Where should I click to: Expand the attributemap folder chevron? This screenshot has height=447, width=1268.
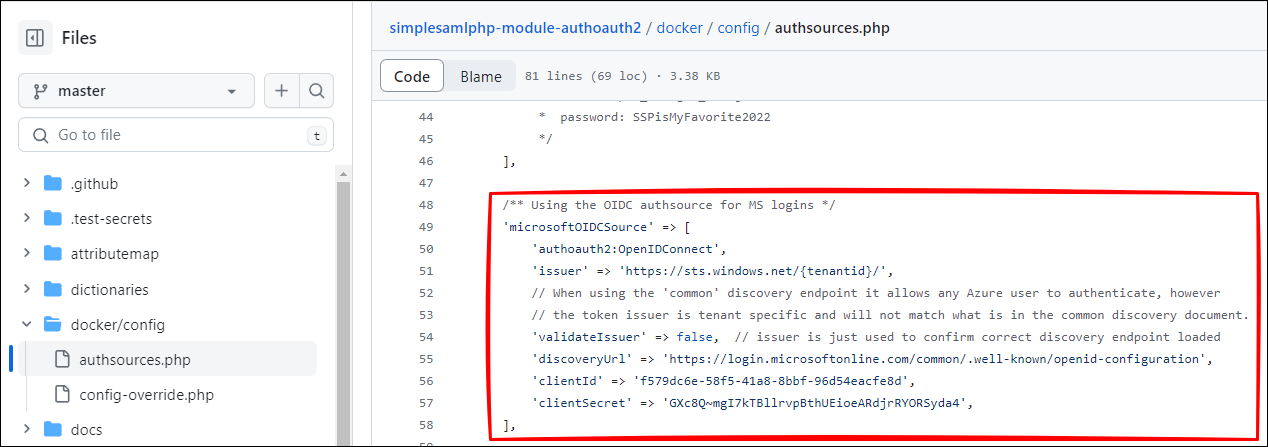(x=26, y=254)
